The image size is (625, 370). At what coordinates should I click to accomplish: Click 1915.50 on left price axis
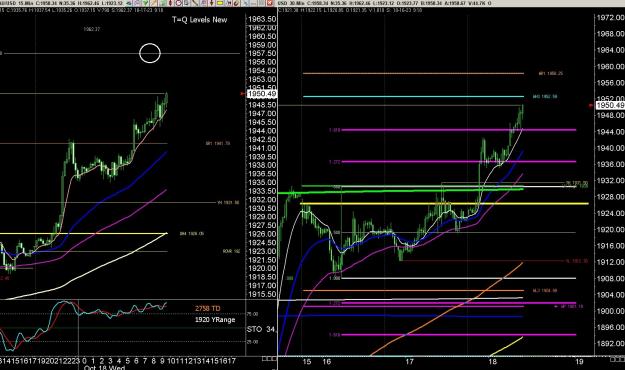262,294
